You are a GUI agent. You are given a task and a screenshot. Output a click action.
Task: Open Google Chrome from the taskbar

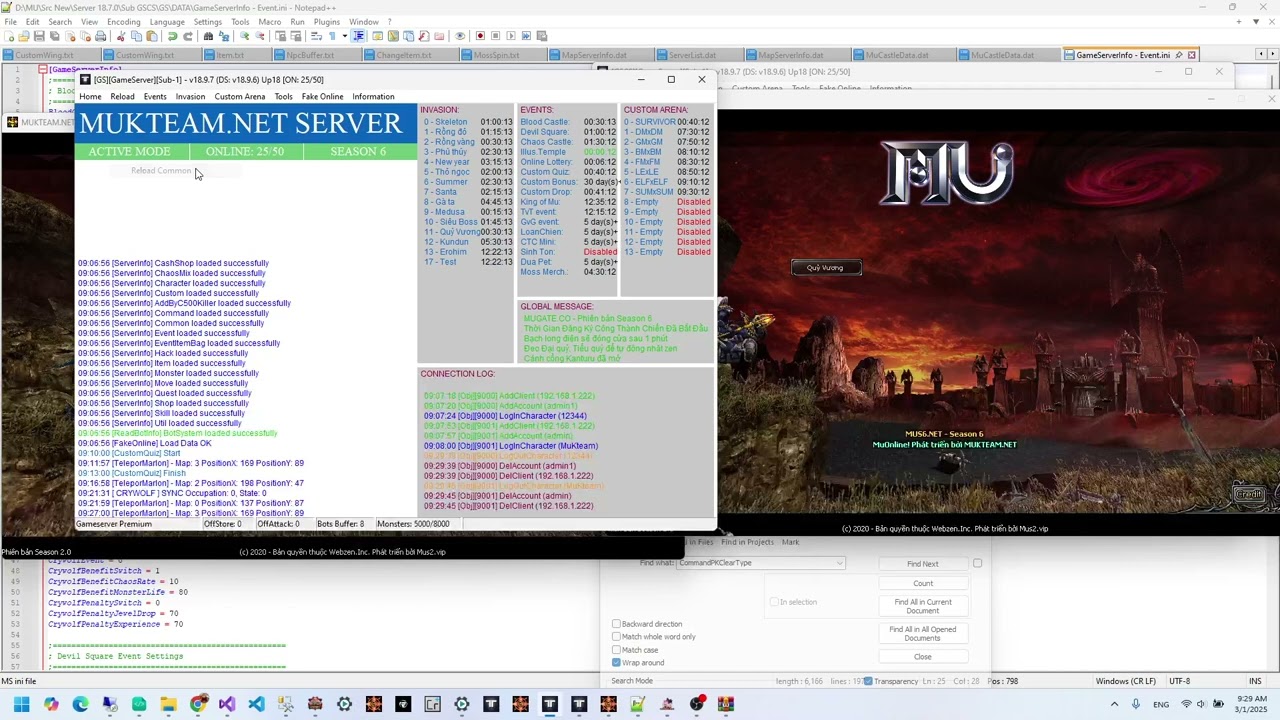point(198,704)
